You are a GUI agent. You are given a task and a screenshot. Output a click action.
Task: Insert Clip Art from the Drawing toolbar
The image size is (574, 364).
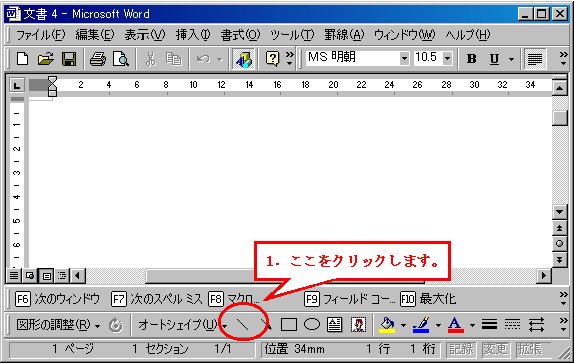(358, 324)
